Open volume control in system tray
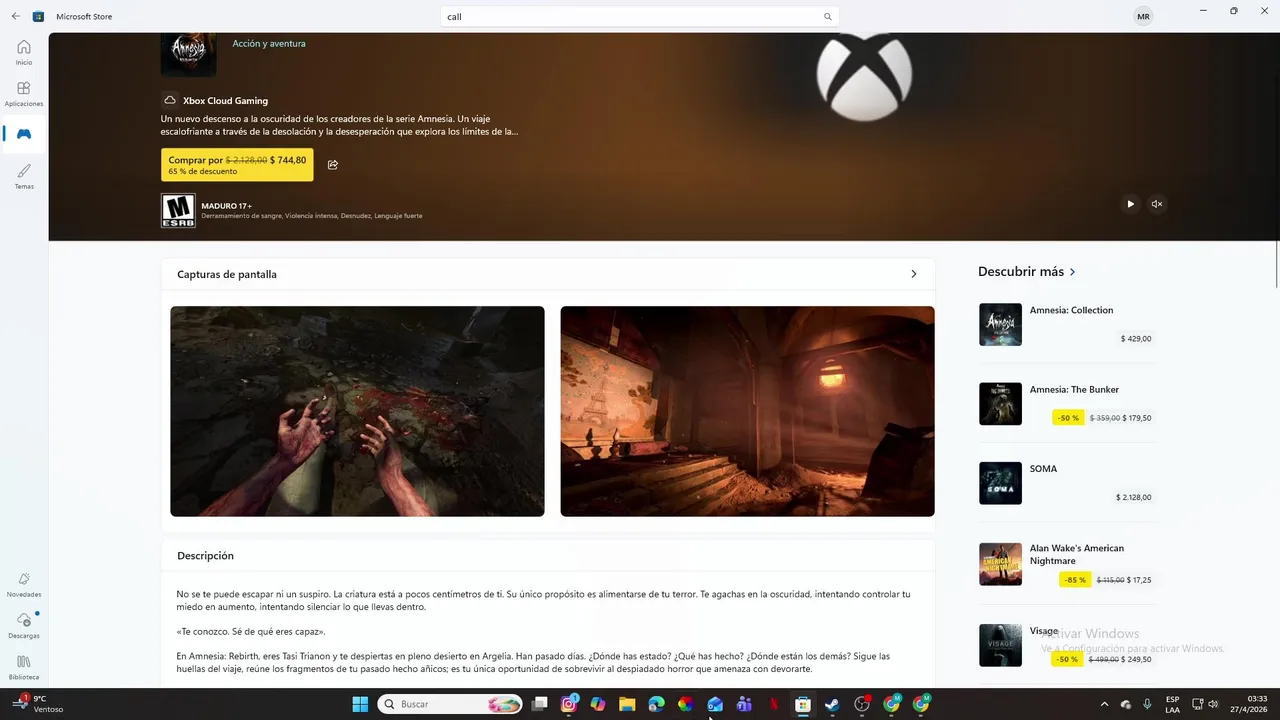The height and width of the screenshot is (720, 1280). 1215,704
